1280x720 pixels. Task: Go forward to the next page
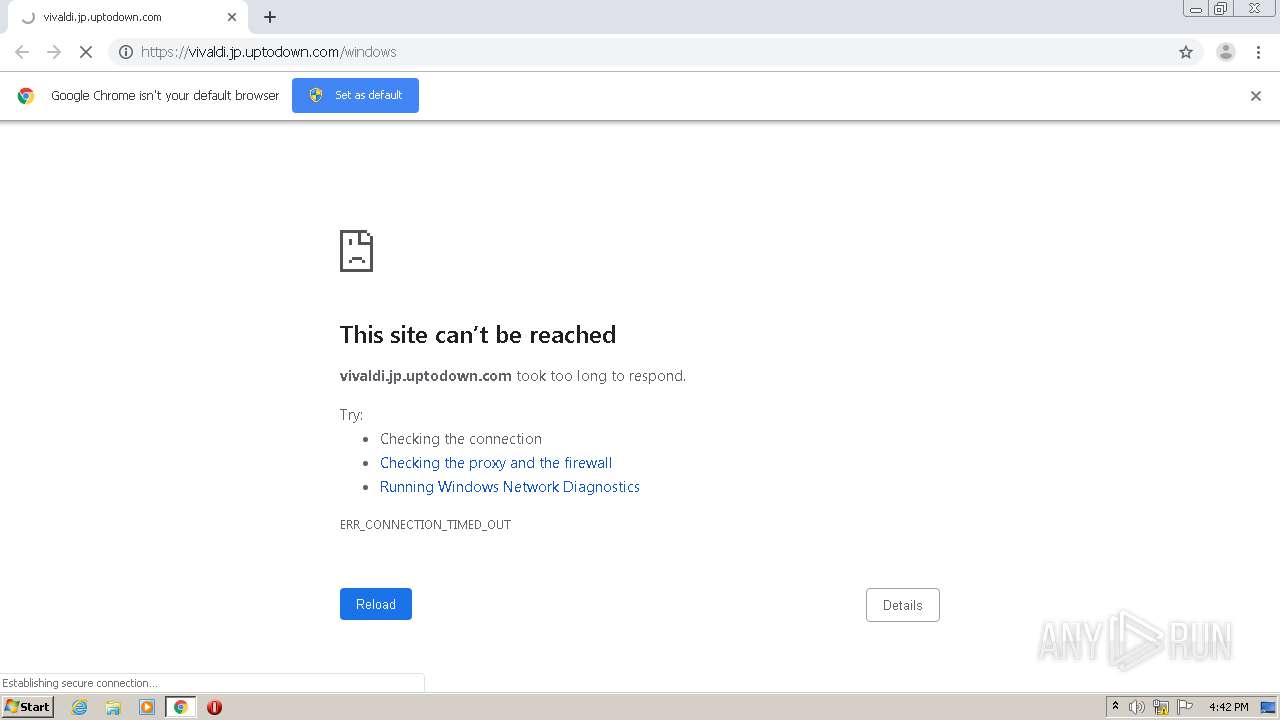point(54,52)
